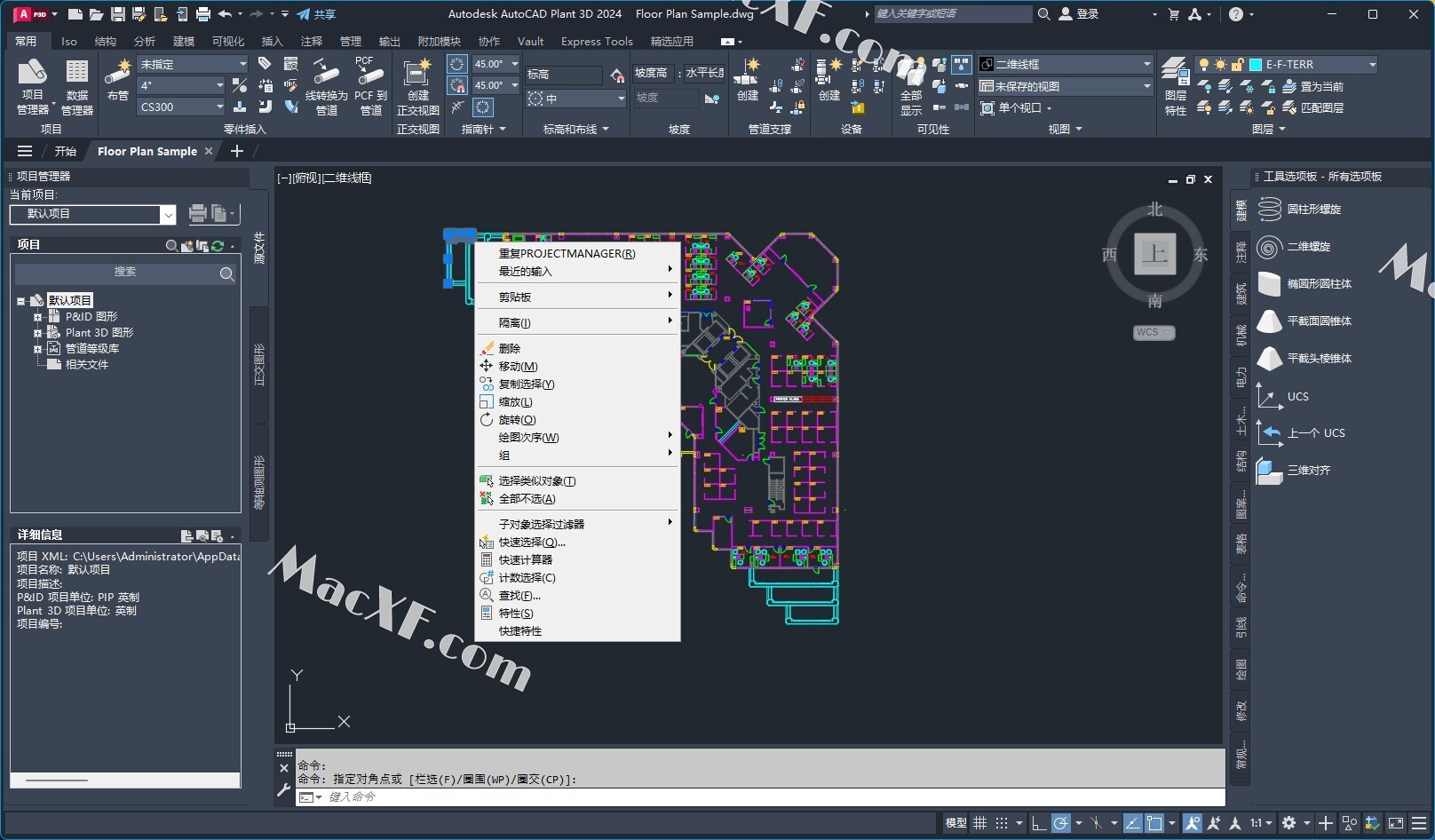
Task: Open 图层特性 (layer properties) icon
Action: [1175, 86]
